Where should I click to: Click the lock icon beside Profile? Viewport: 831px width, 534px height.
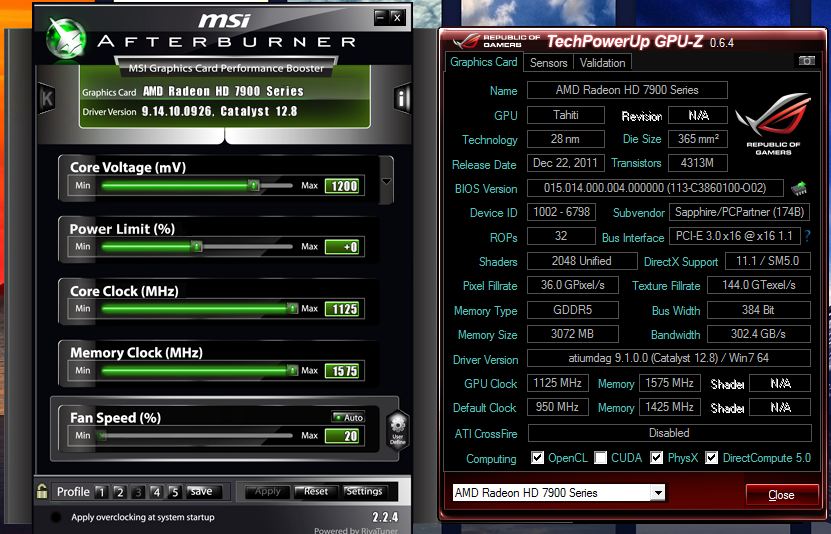pyautogui.click(x=42, y=491)
